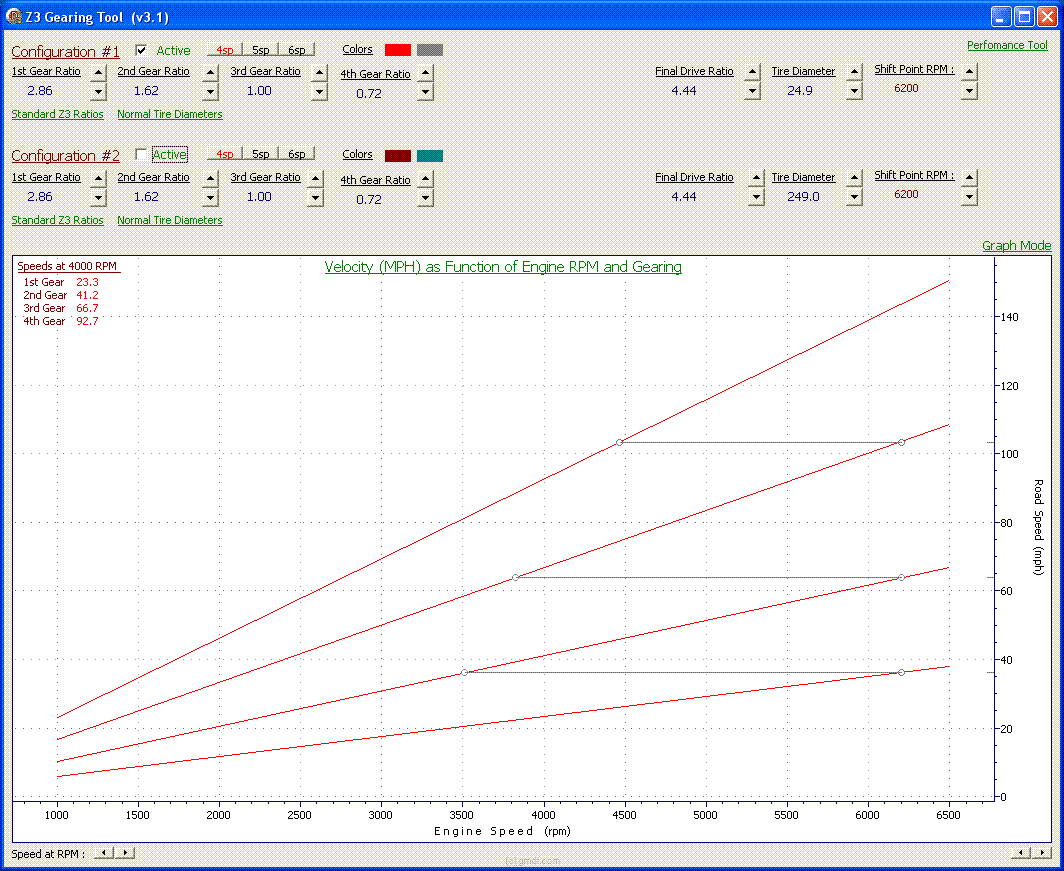Raise Configuration #1 Shift Point RPM

[969, 71]
